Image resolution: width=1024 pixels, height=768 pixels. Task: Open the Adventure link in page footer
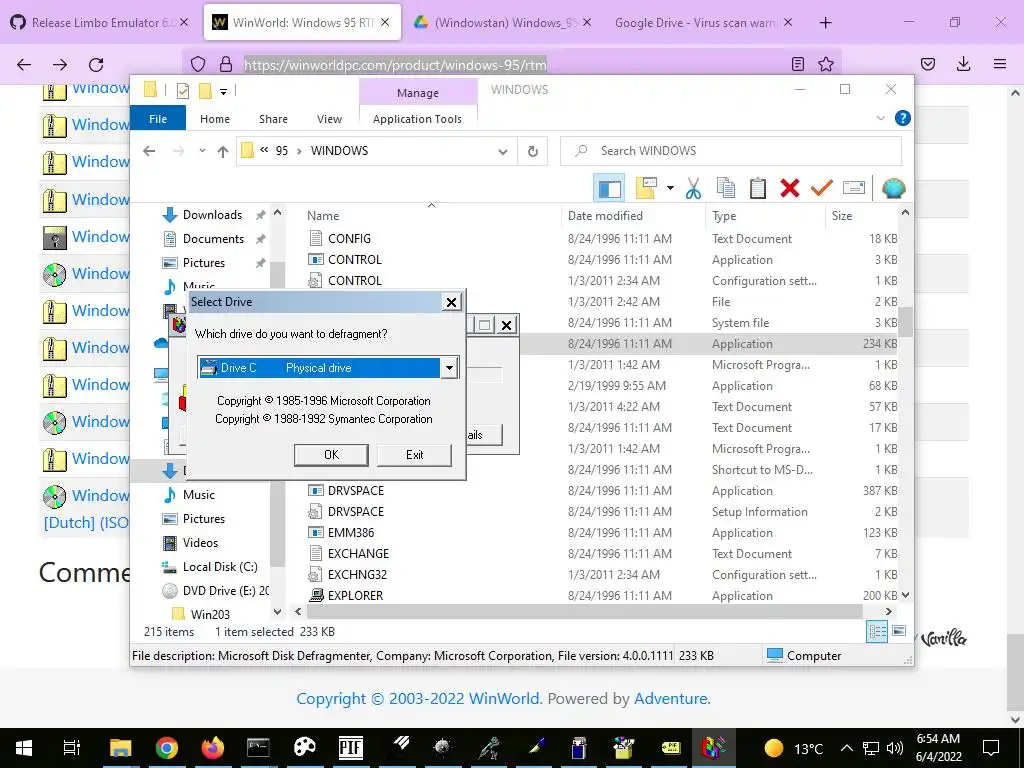[672, 699]
